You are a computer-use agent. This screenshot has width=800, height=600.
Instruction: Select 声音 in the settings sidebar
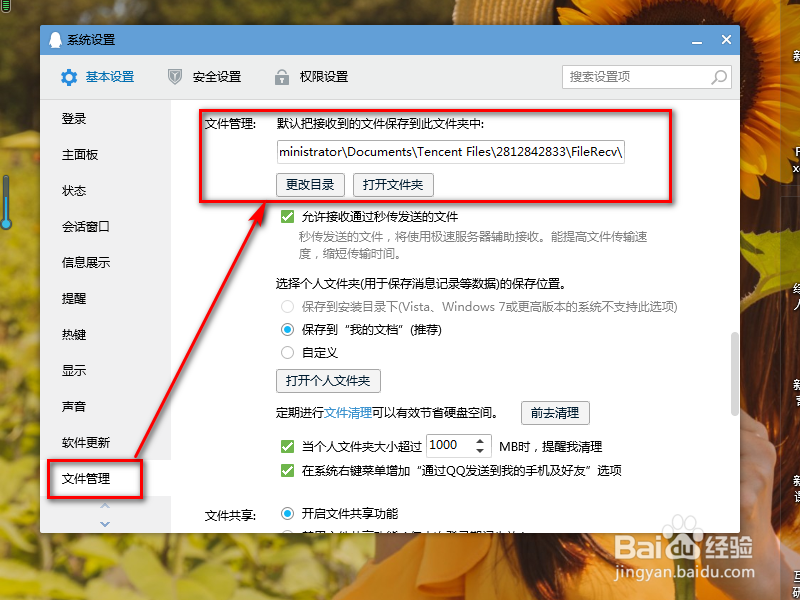[72, 406]
